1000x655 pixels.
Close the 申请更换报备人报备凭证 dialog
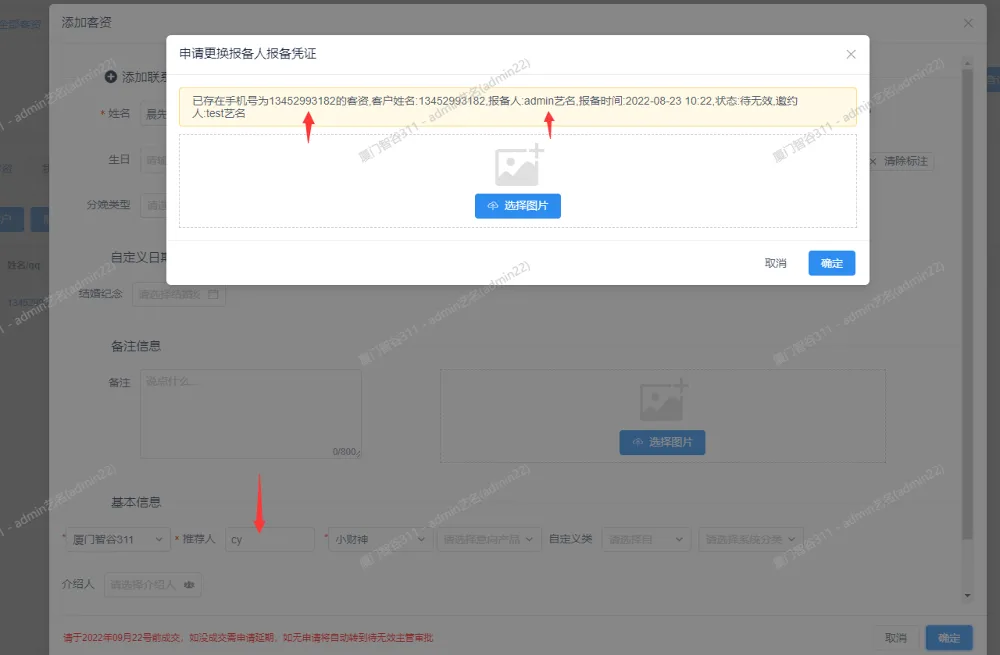pyautogui.click(x=851, y=54)
